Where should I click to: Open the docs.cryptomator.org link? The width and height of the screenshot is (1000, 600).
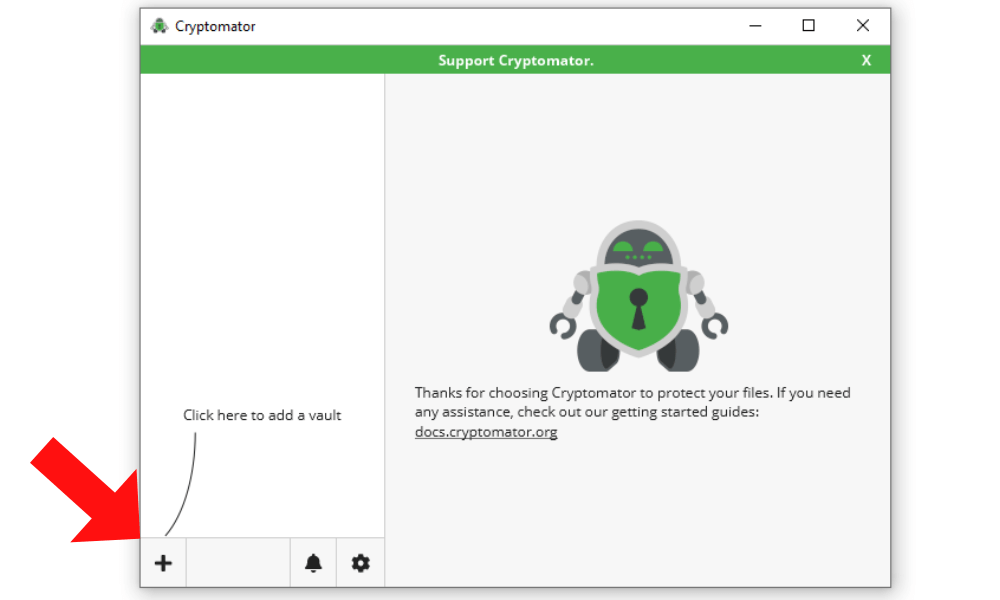(x=486, y=432)
